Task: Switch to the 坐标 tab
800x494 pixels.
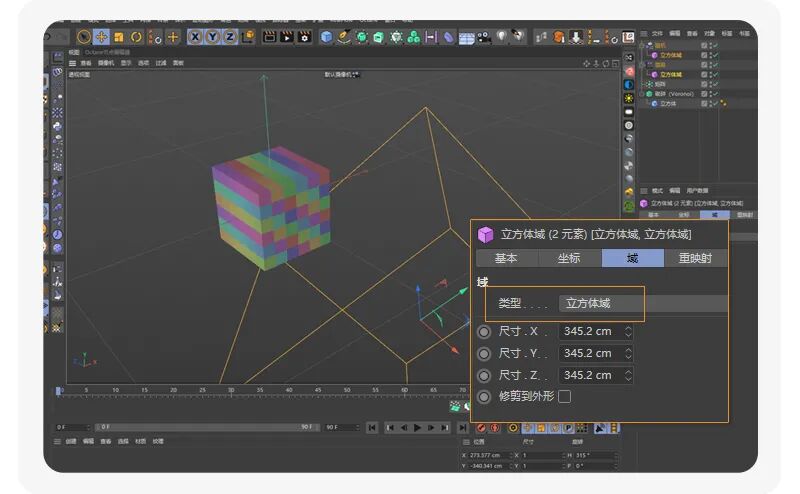Action: [x=569, y=258]
